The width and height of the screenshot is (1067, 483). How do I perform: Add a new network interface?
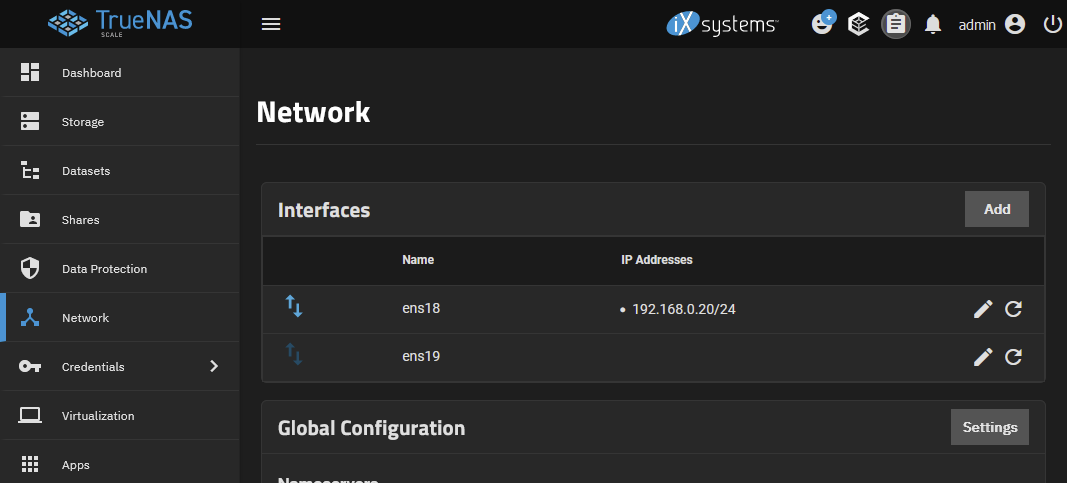tap(996, 209)
